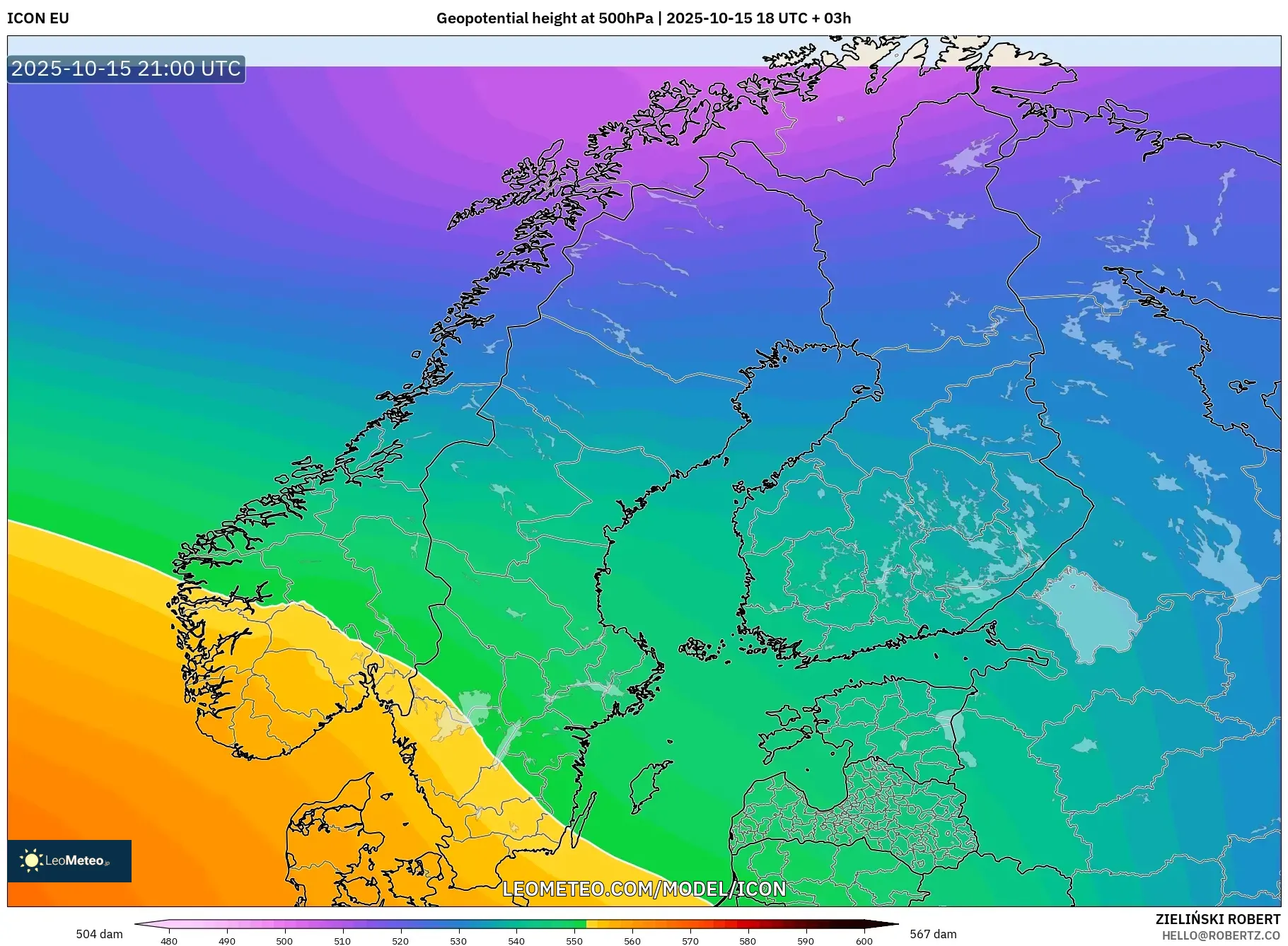Click the HELLO@ROBERTZ.CO email address
This screenshot has height=946, width=1288.
[x=1221, y=935]
